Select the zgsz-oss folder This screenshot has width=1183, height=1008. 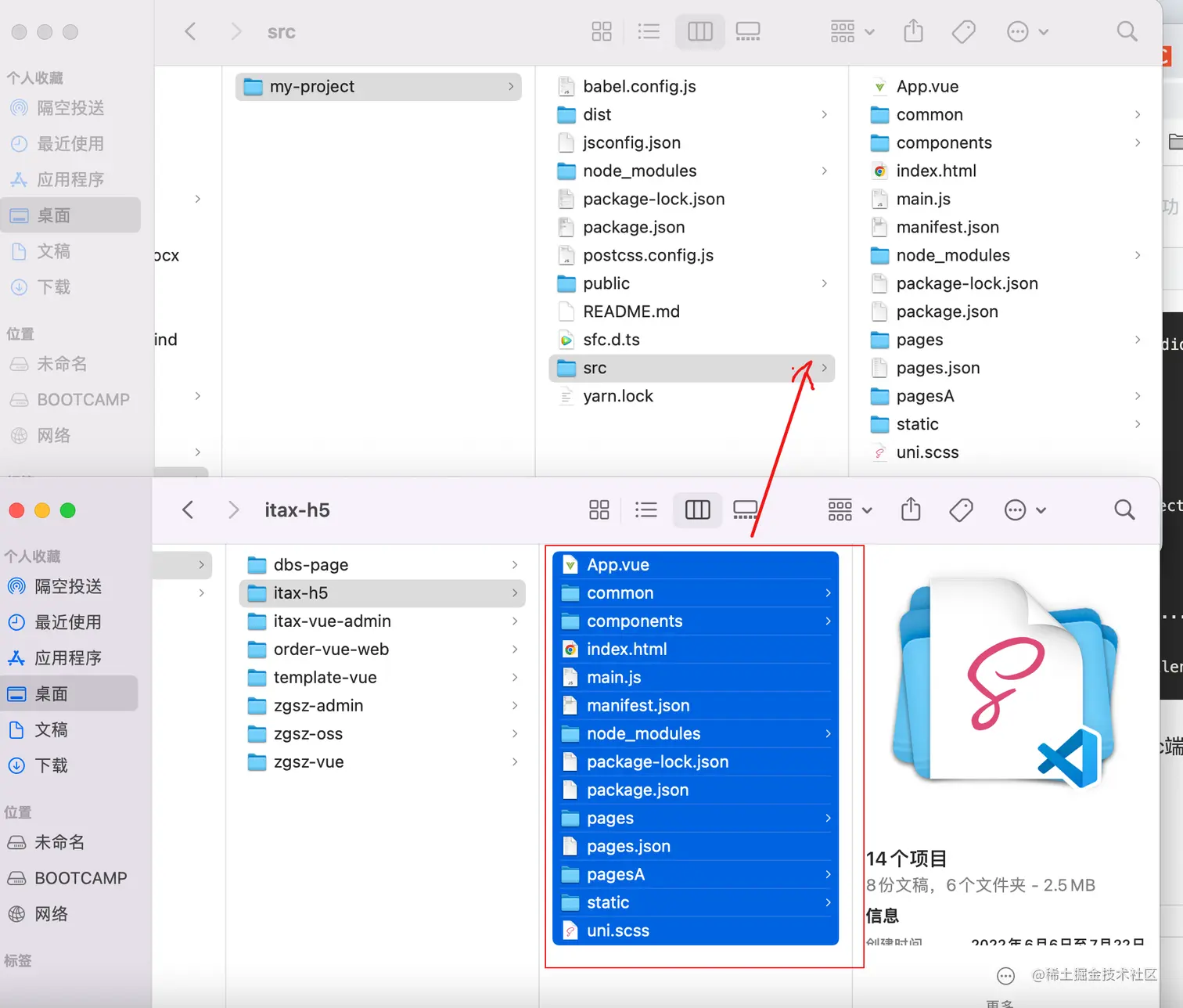click(383, 733)
